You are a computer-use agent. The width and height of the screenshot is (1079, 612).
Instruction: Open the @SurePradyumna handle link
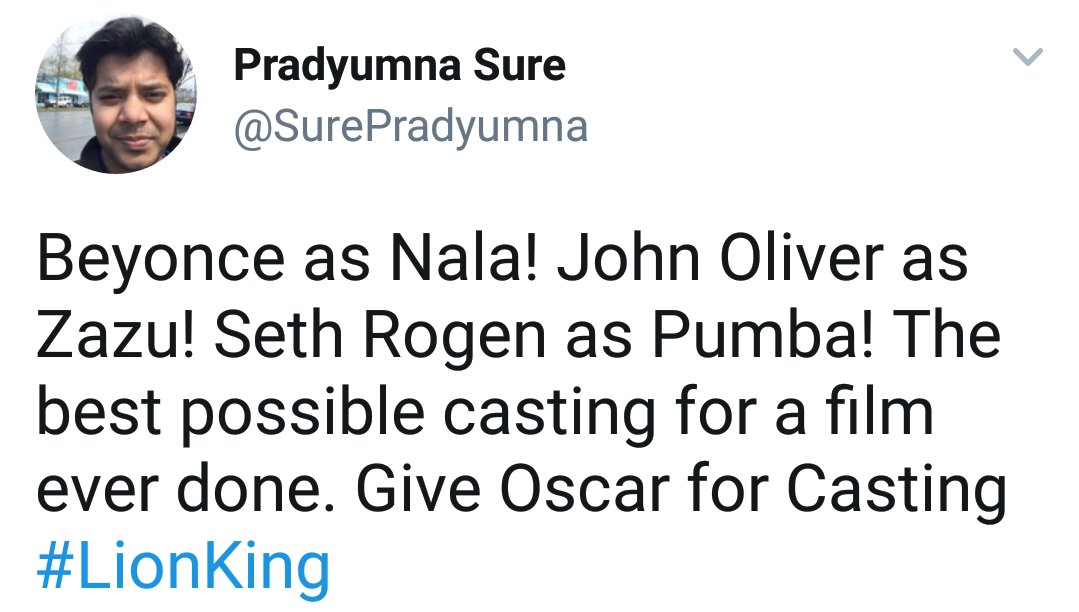[411, 127]
